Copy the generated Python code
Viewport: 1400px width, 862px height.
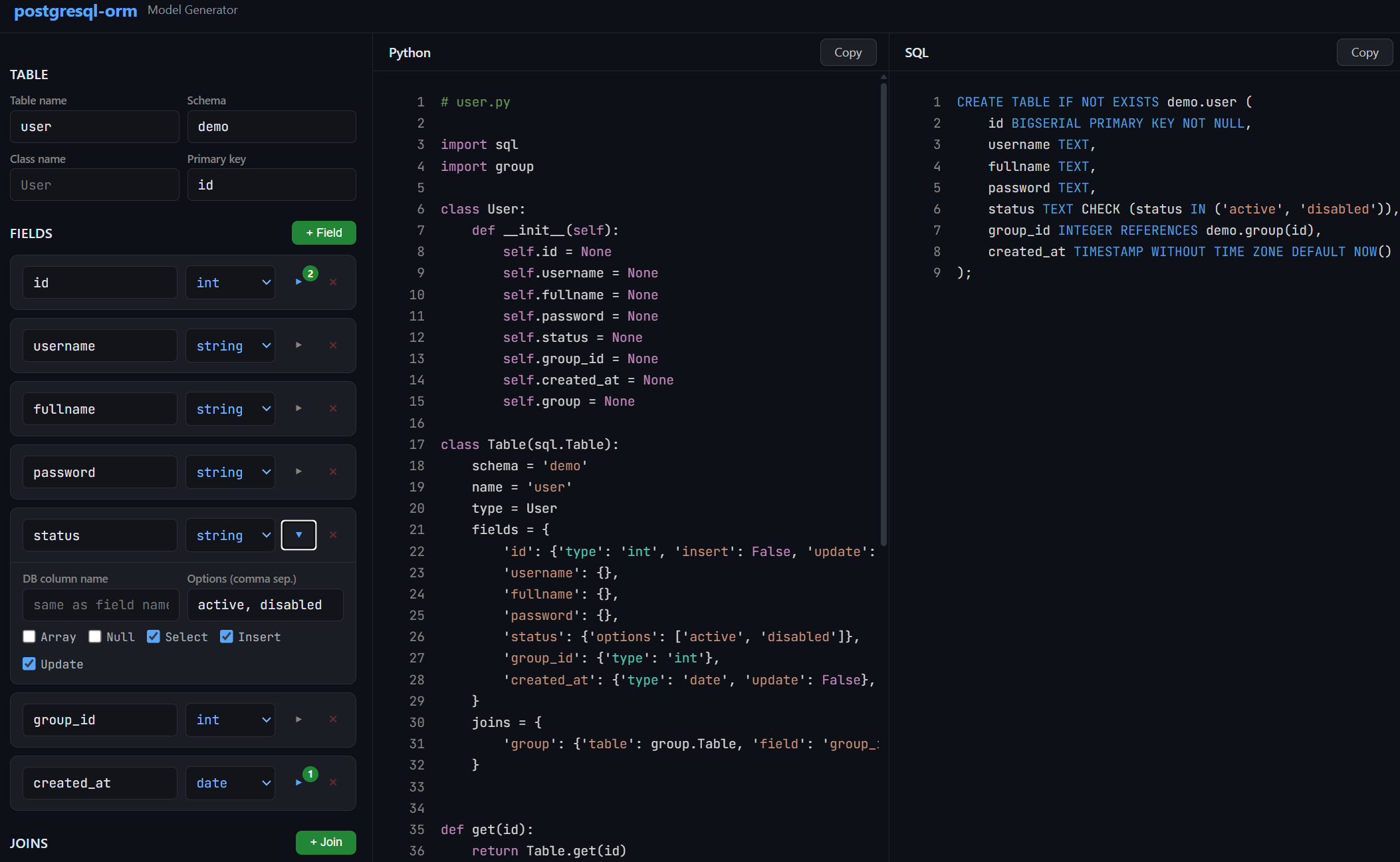point(848,53)
